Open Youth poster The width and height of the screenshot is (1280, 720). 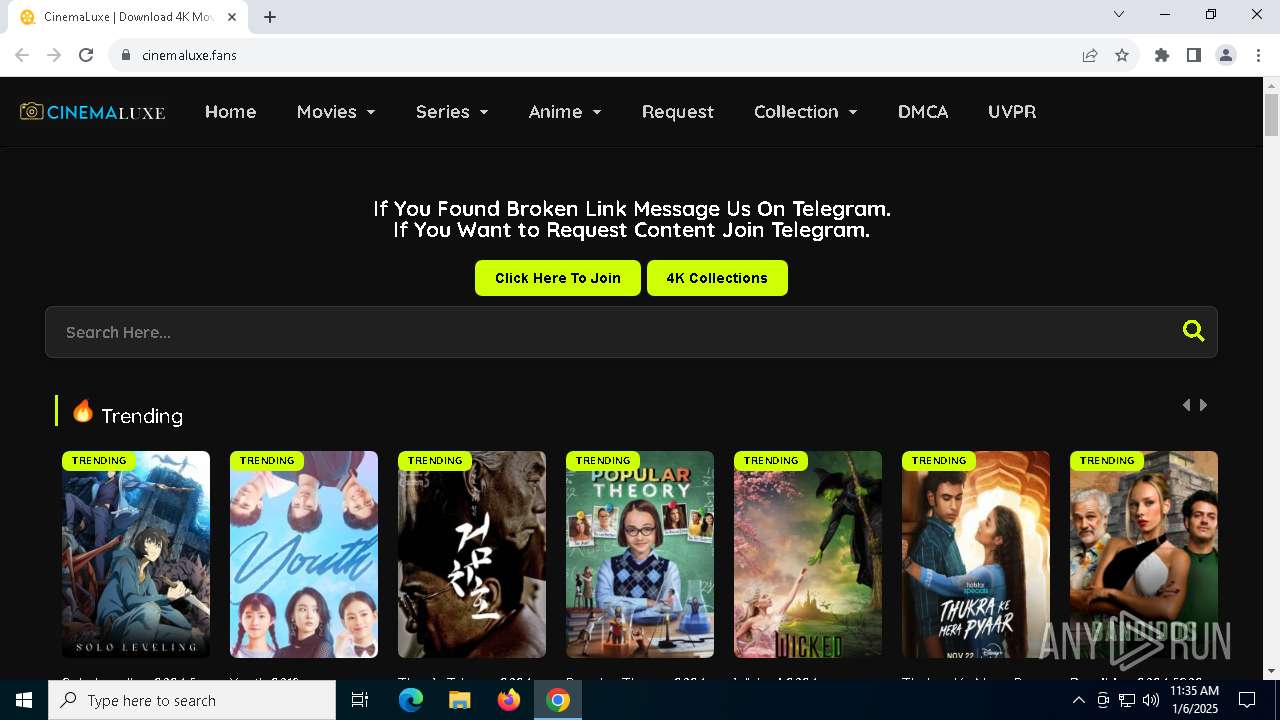point(304,554)
